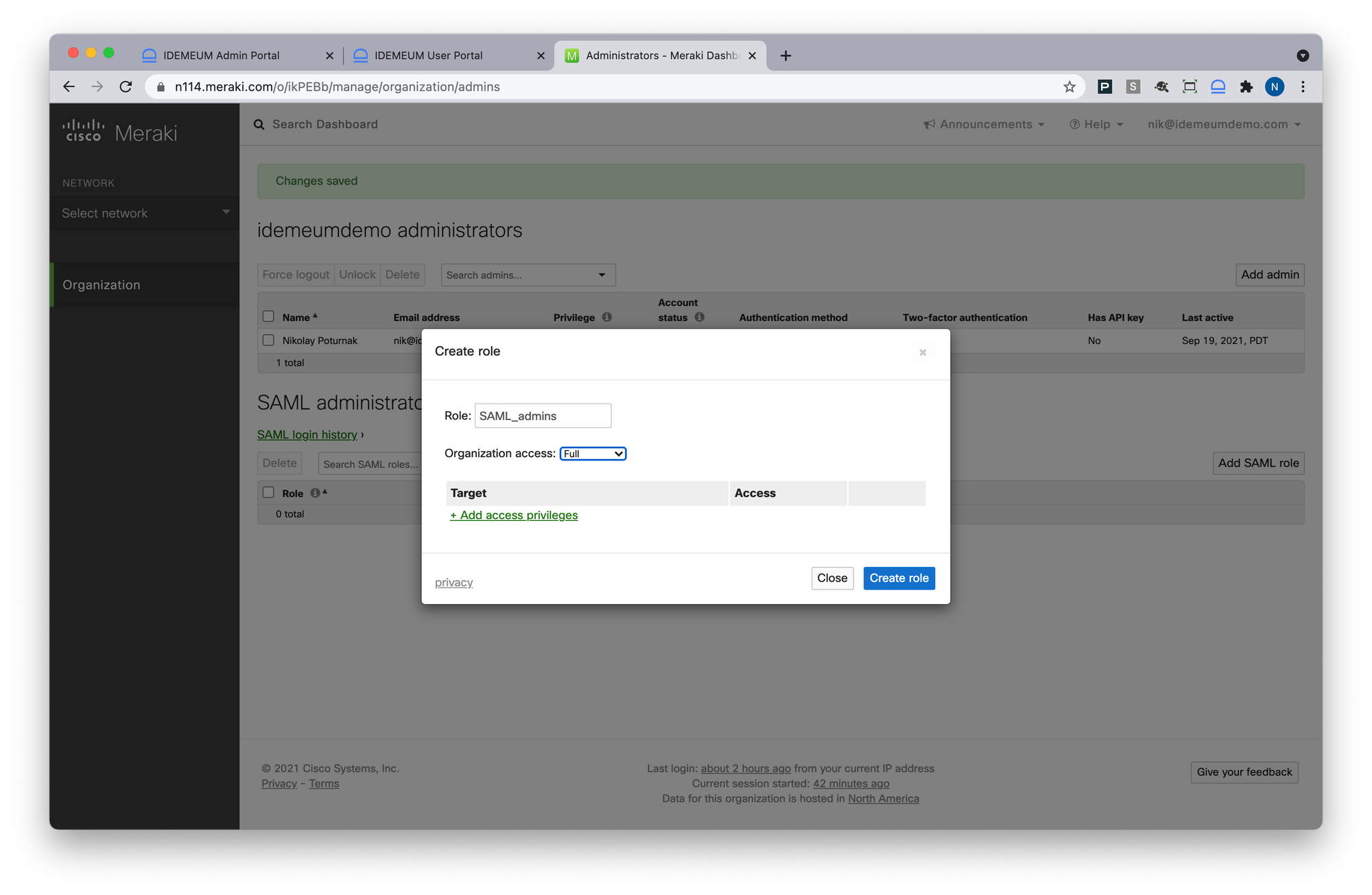This screenshot has height=895, width=1372.
Task: Open the idemeum extension icon
Action: click(1218, 86)
